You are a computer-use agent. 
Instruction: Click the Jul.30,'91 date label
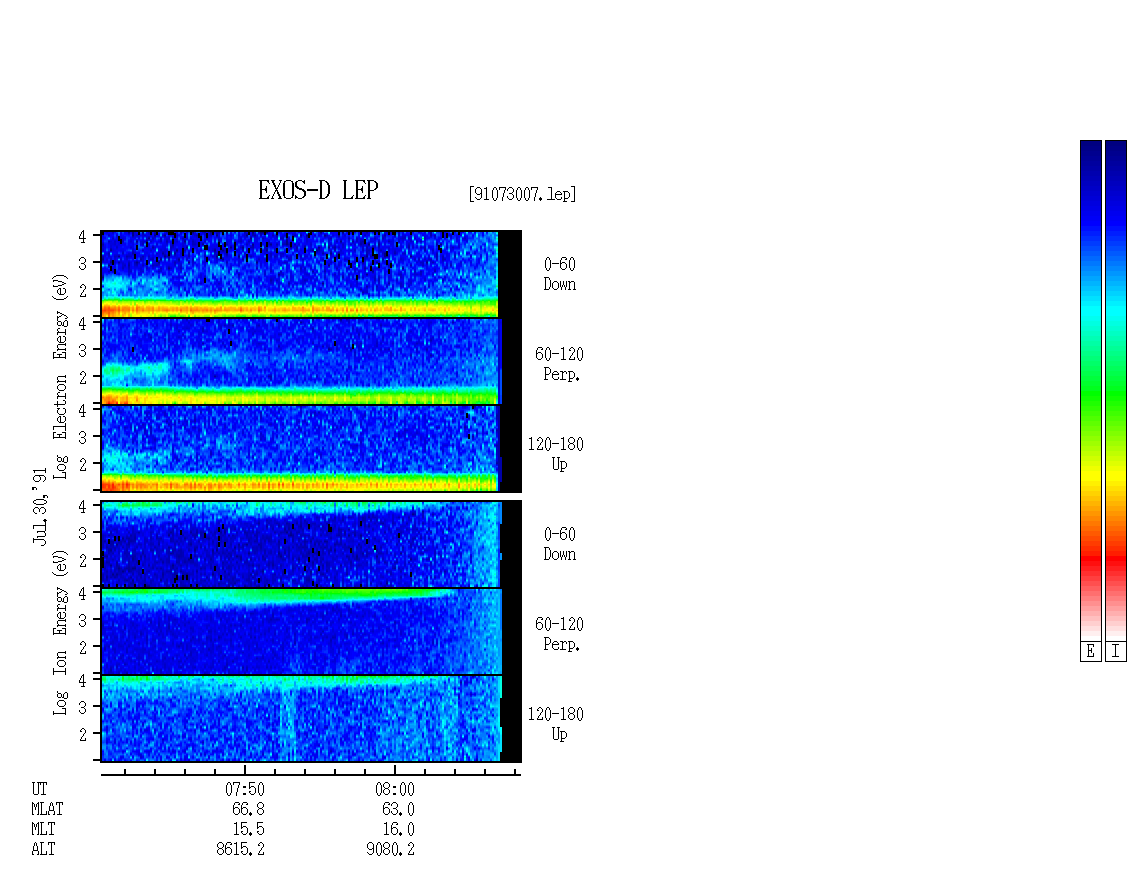tap(40, 506)
